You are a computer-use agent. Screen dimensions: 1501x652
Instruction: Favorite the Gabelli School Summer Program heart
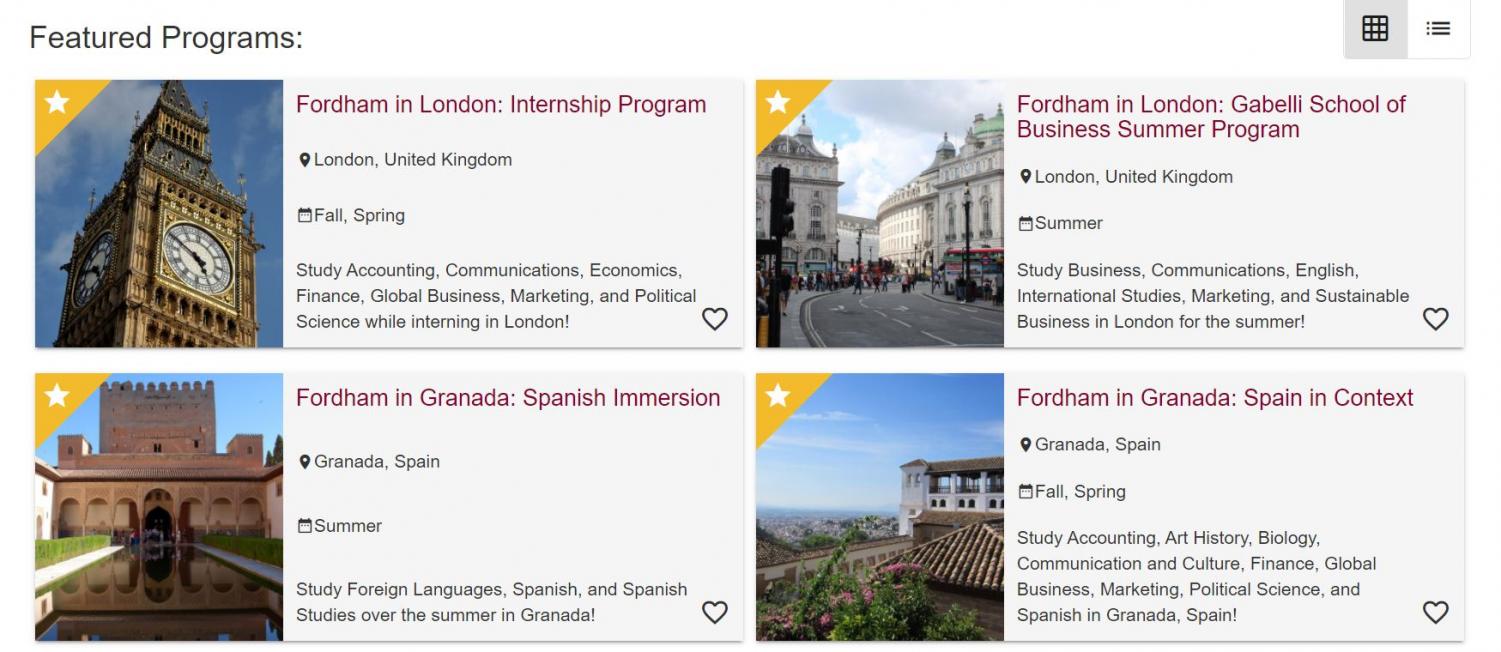[x=1435, y=319]
